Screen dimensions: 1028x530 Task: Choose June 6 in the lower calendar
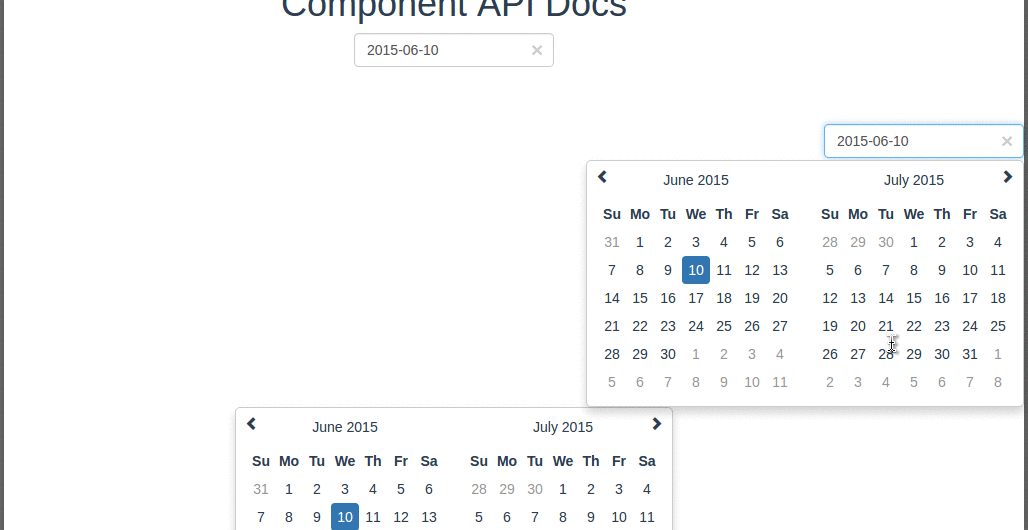click(429, 489)
